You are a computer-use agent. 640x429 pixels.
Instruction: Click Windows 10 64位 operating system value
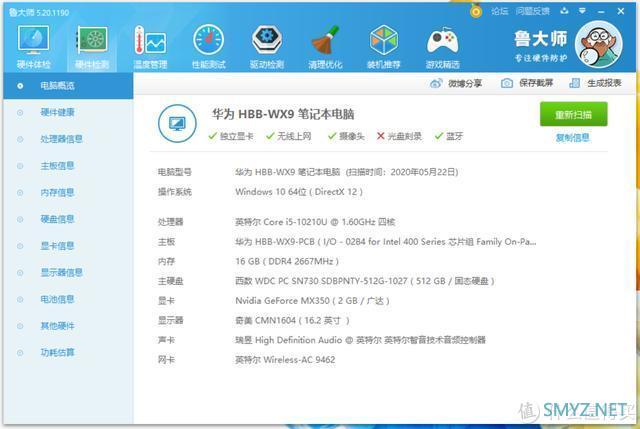click(299, 192)
